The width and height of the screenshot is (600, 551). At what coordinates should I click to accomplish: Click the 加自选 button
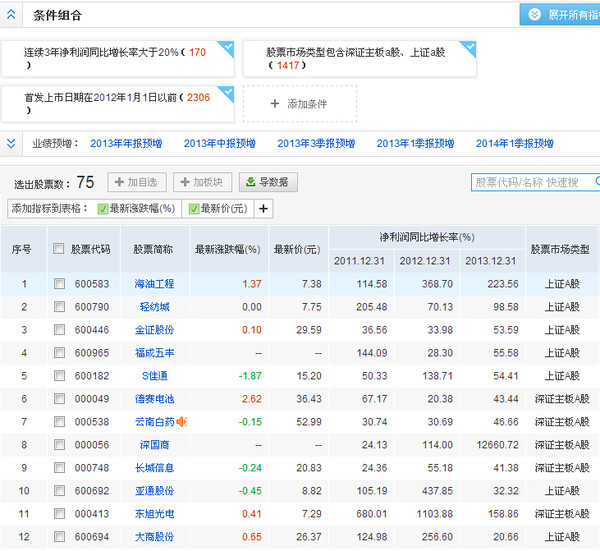click(137, 182)
